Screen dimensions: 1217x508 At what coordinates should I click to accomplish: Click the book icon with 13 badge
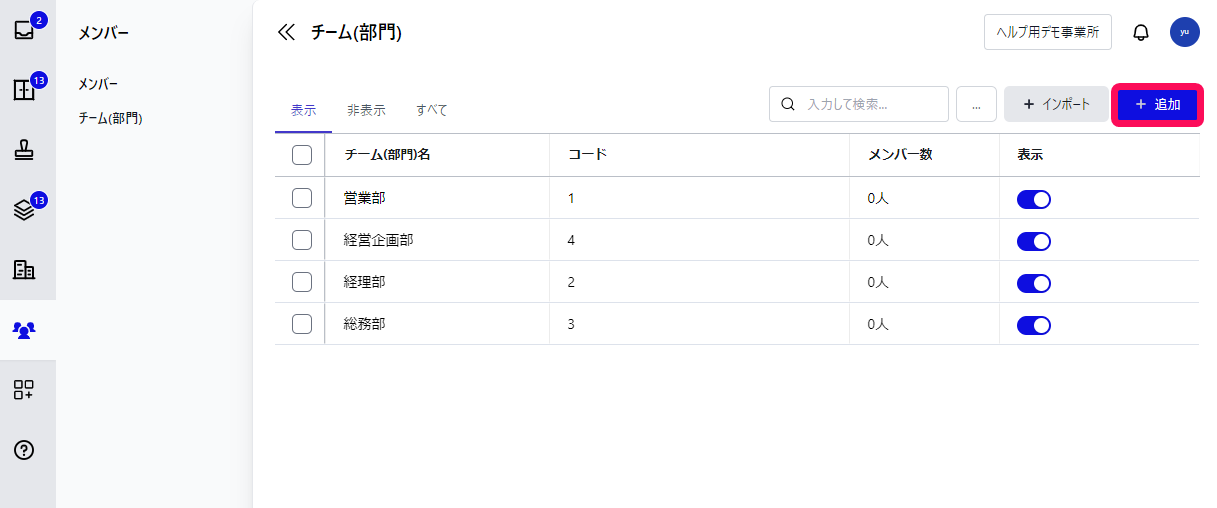pyautogui.click(x=24, y=90)
